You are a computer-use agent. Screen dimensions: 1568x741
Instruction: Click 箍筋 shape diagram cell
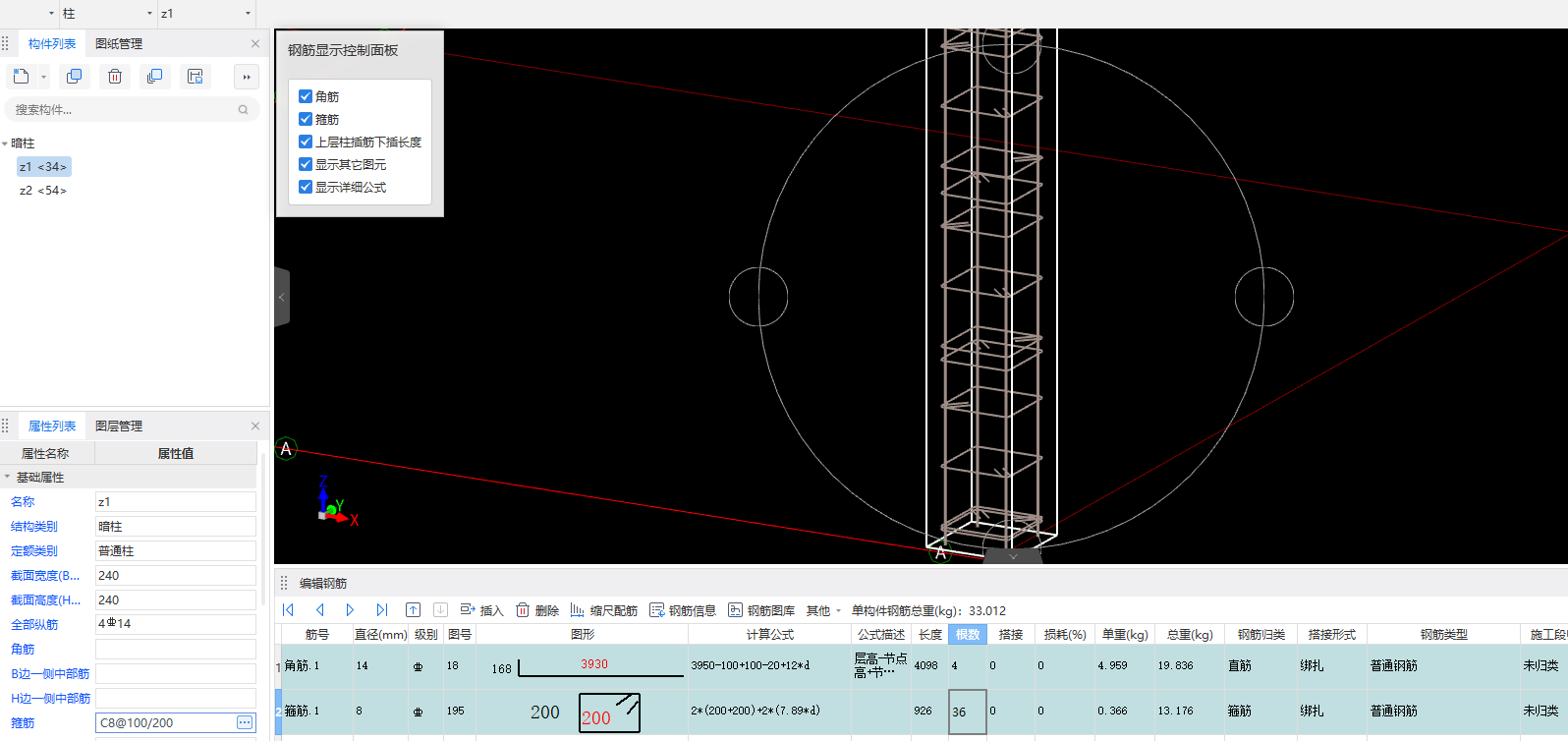tap(583, 712)
